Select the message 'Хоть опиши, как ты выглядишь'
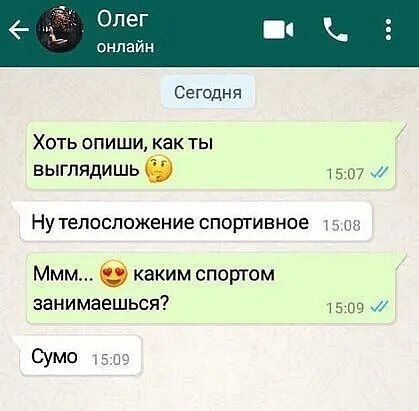Viewport: 419px width, 411px height. pos(211,156)
